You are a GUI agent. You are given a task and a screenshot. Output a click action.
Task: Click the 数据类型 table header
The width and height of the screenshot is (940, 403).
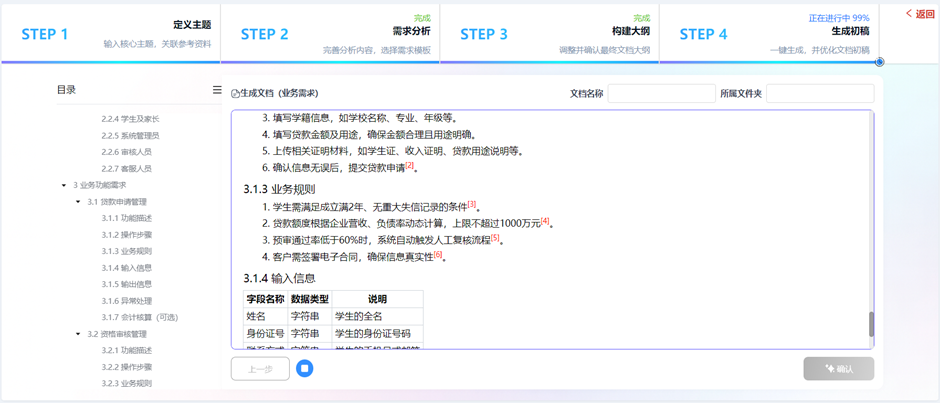[309, 299]
